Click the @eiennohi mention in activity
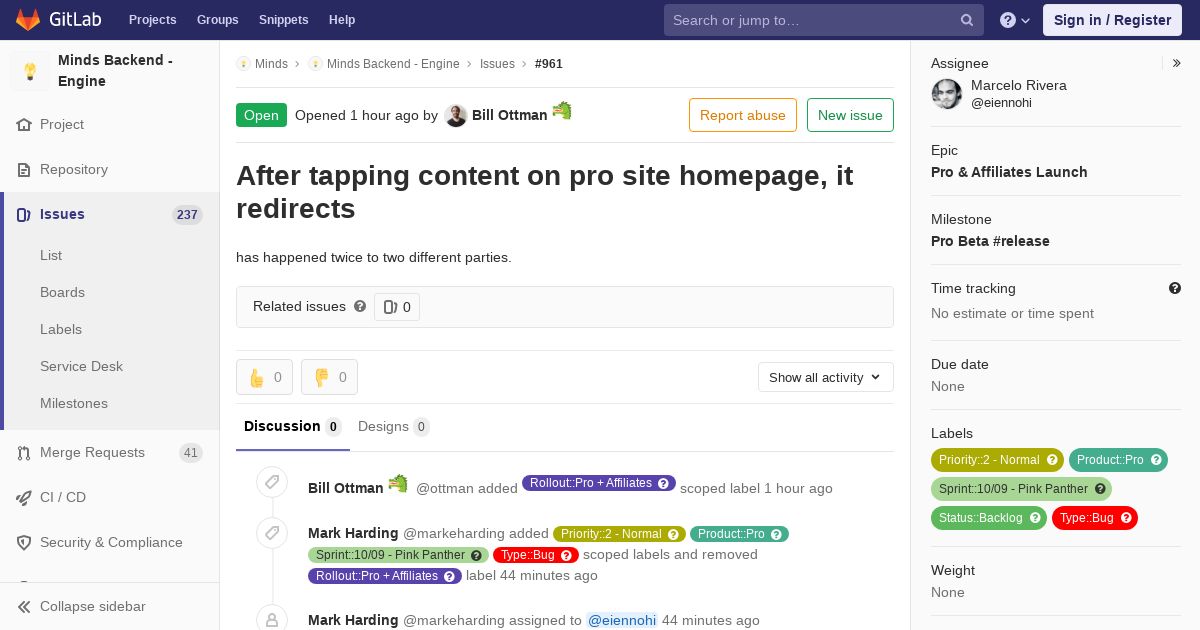1200x630 pixels. tap(622, 620)
